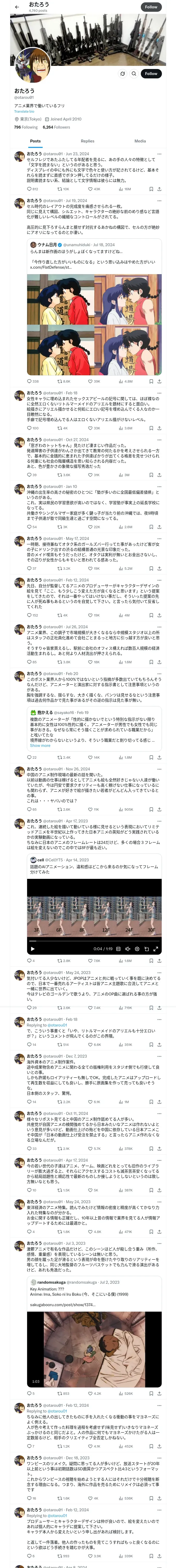Open more options on Jun 23, 2024 post
The image size is (176, 1568).
click(x=159, y=154)
